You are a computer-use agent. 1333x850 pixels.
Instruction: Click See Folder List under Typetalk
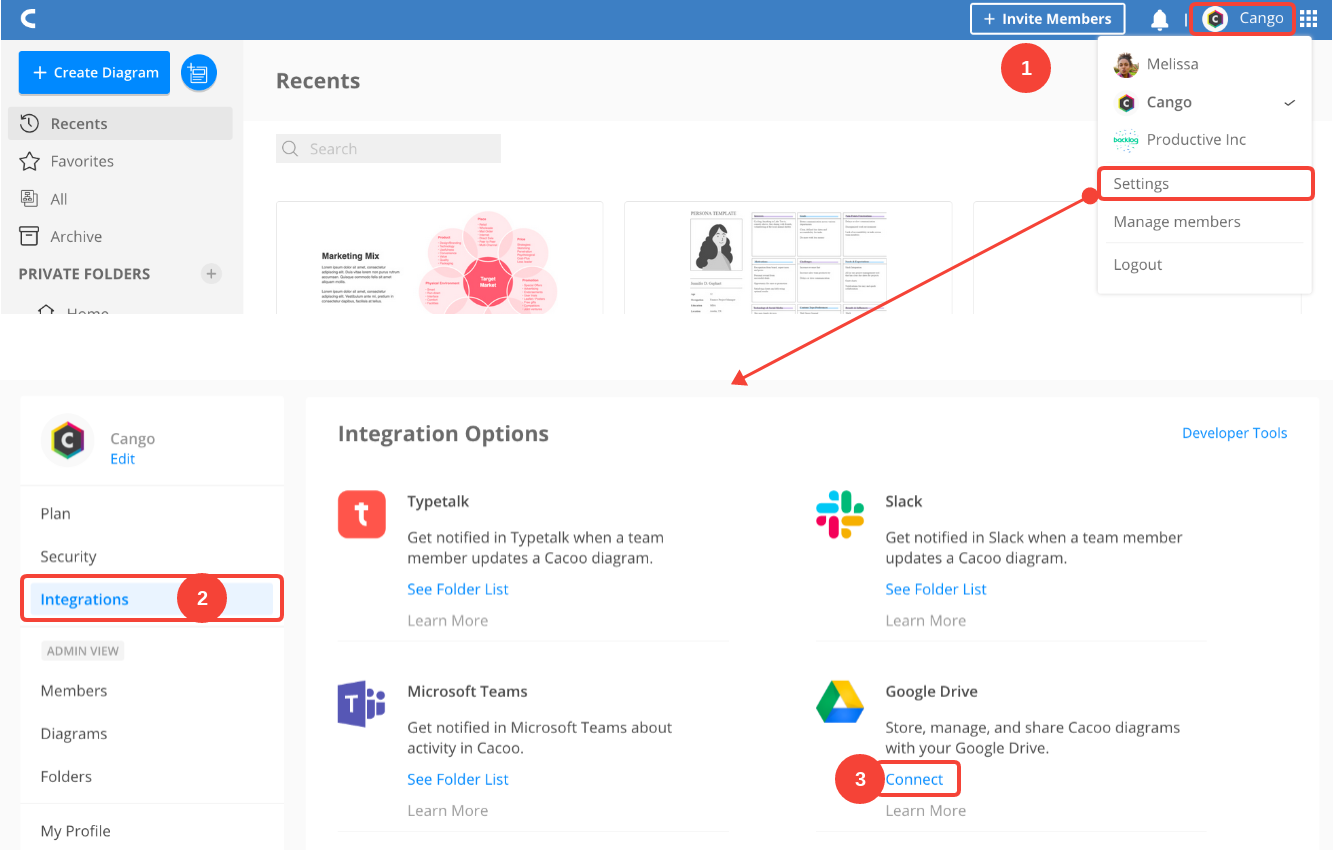458,589
